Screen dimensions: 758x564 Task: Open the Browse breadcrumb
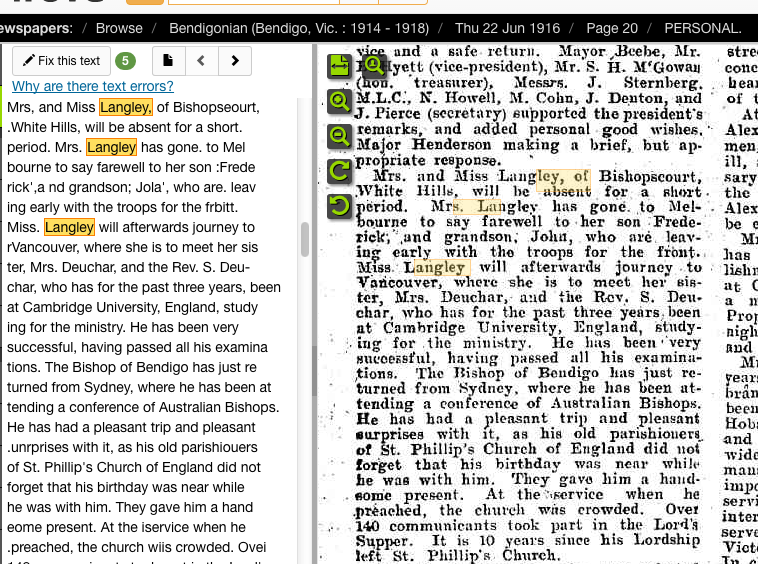[119, 29]
